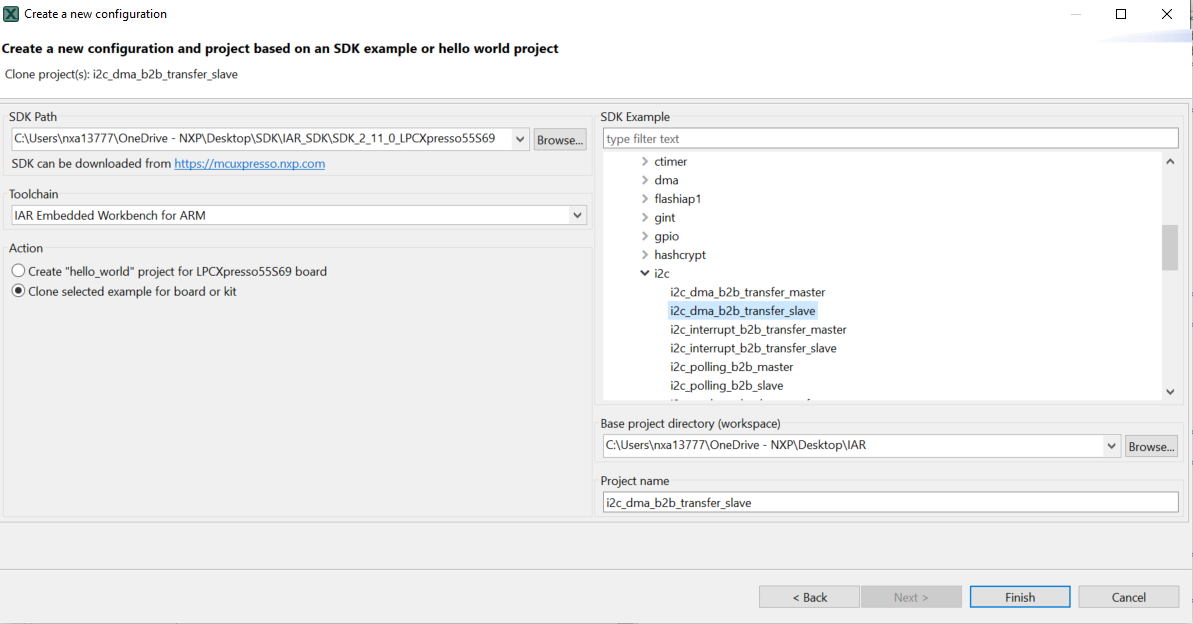The width and height of the screenshot is (1193, 624).
Task: Click the gpio tree label
Action: 666,236
